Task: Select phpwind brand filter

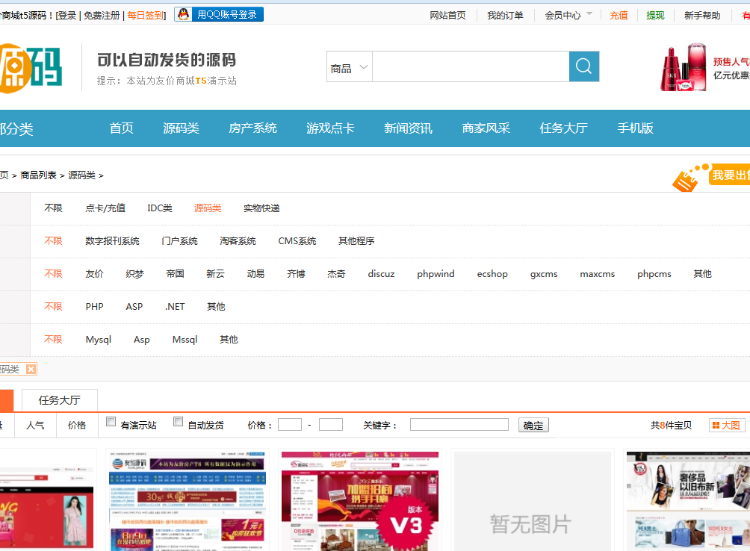Action: coord(435,274)
